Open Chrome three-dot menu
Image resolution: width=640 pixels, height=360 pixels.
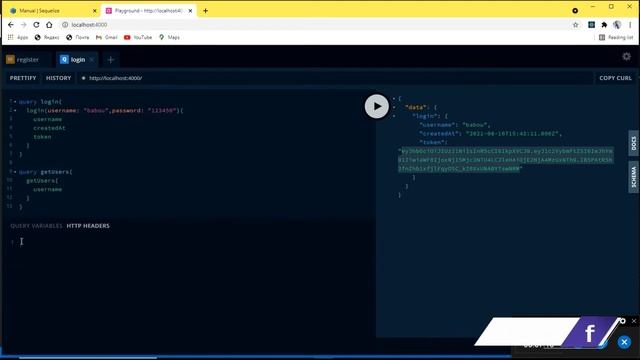[630, 25]
